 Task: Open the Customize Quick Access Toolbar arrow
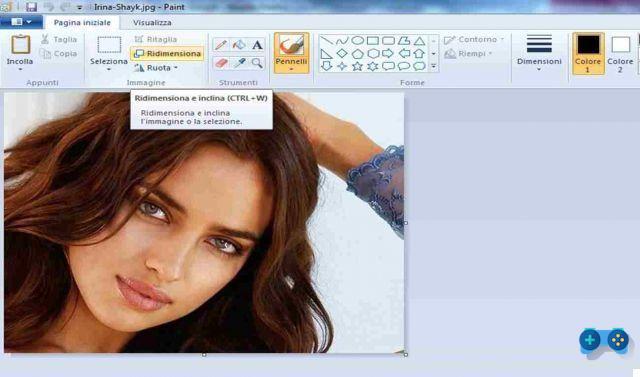80,7
